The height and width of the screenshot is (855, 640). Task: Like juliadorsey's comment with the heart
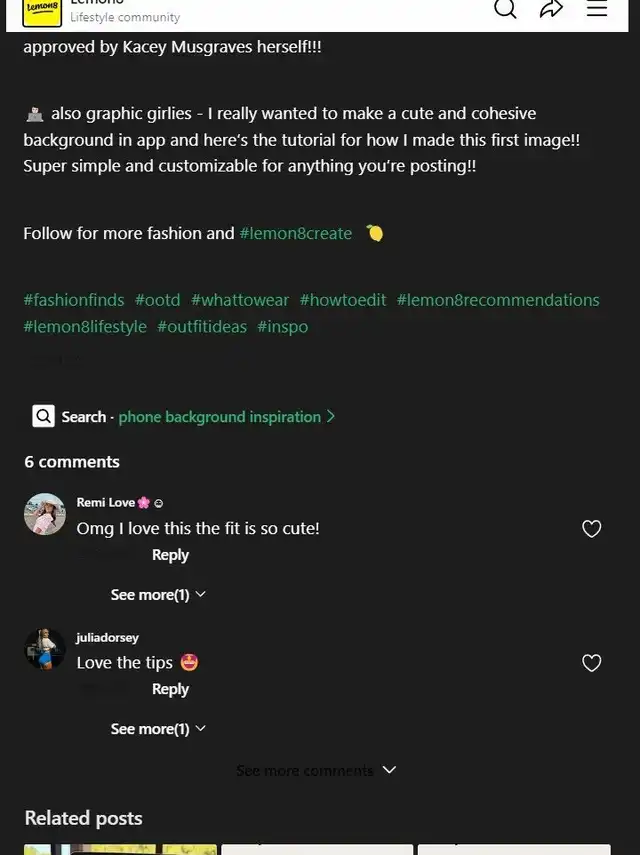(x=592, y=663)
